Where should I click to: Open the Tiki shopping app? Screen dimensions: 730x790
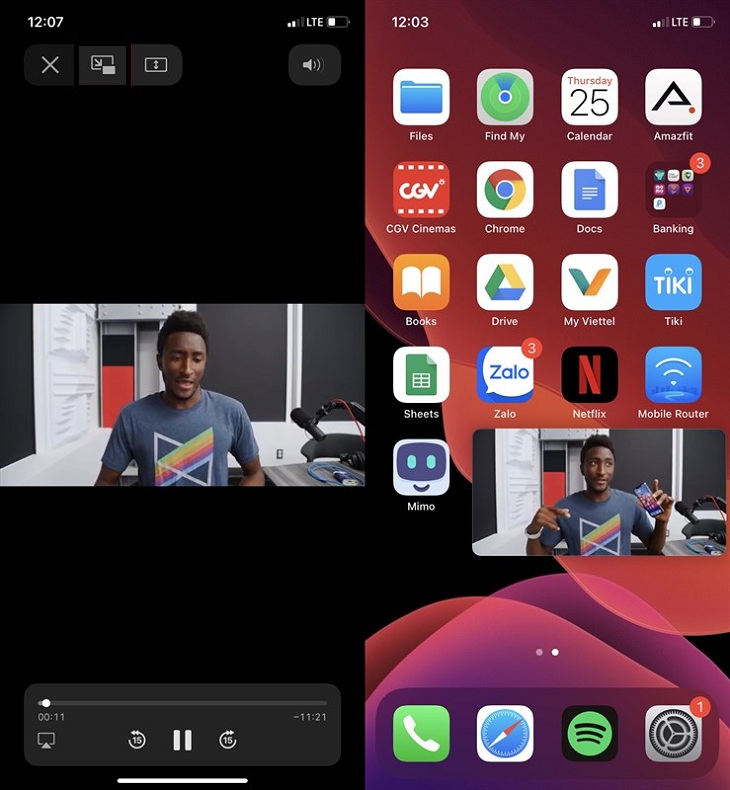click(x=673, y=282)
